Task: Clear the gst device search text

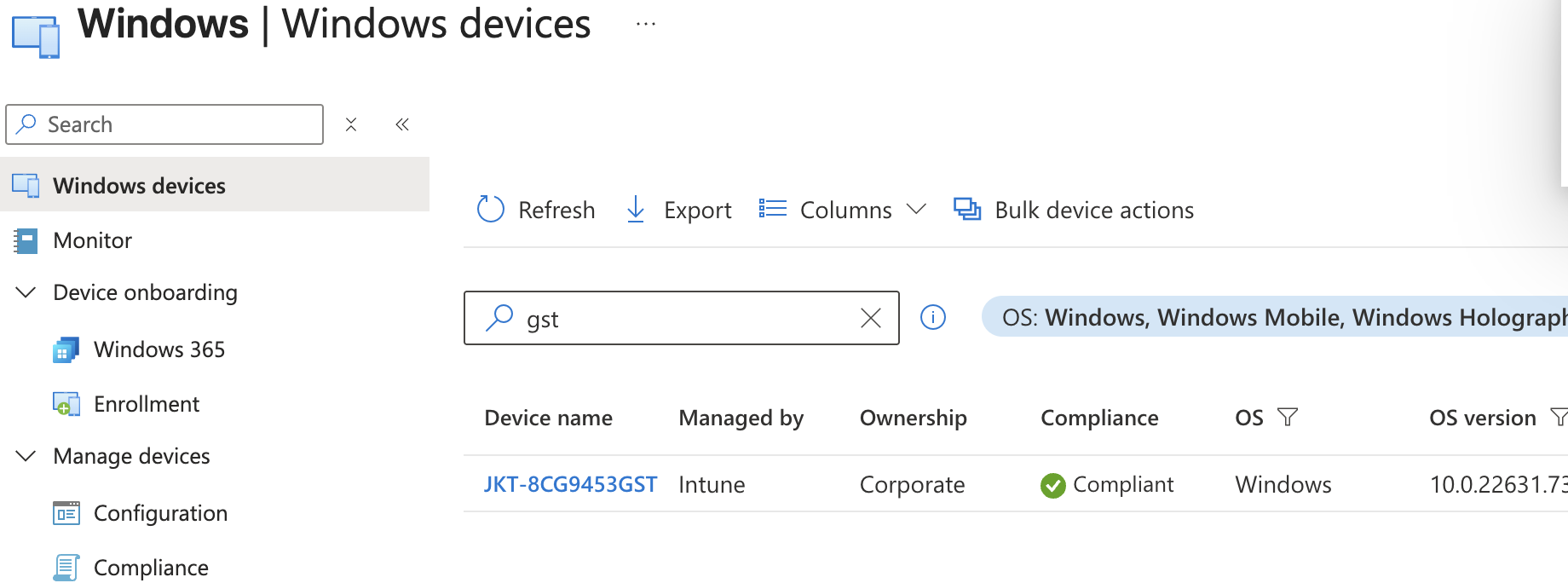Action: [x=870, y=318]
